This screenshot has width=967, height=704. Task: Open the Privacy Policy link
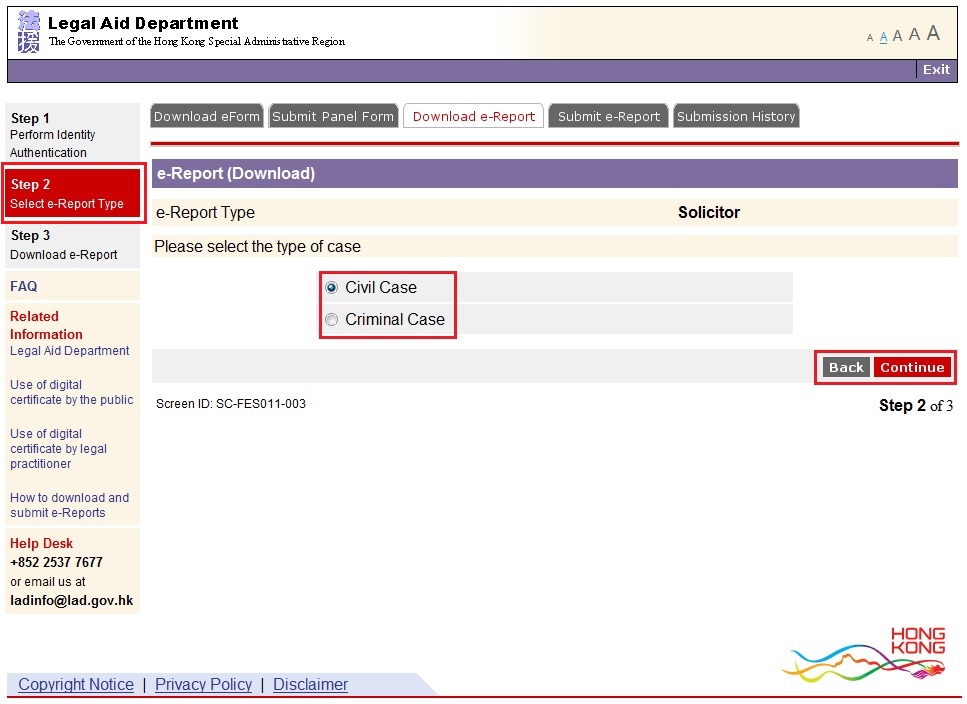coord(203,684)
